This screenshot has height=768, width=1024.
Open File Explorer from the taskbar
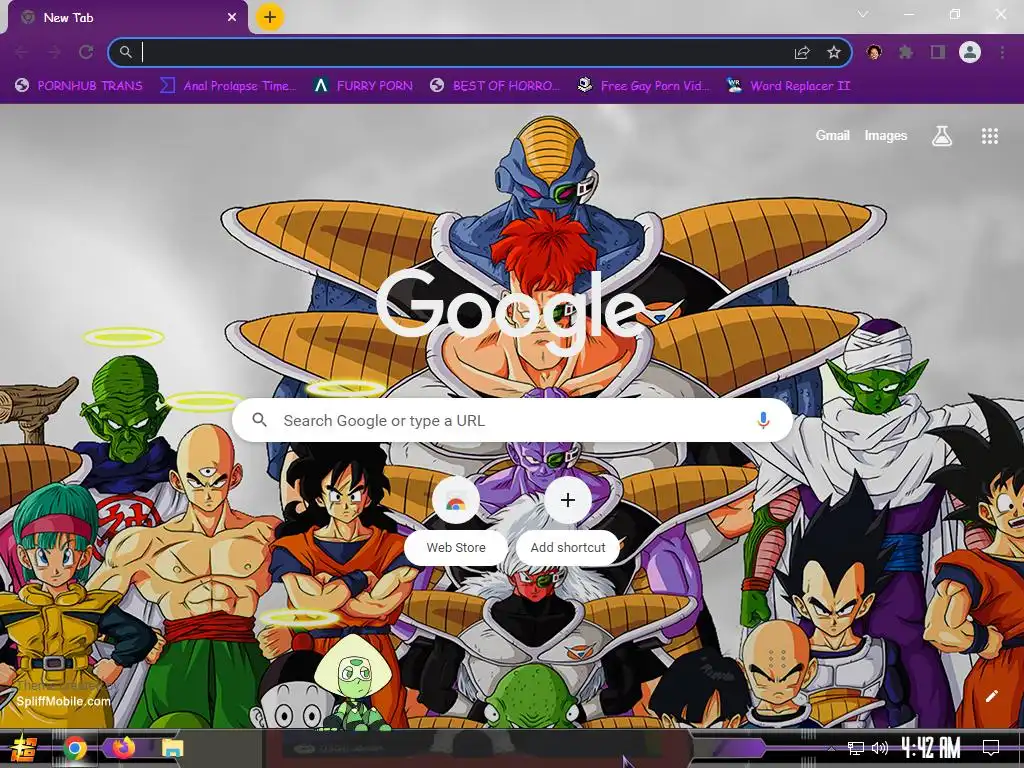[172, 748]
